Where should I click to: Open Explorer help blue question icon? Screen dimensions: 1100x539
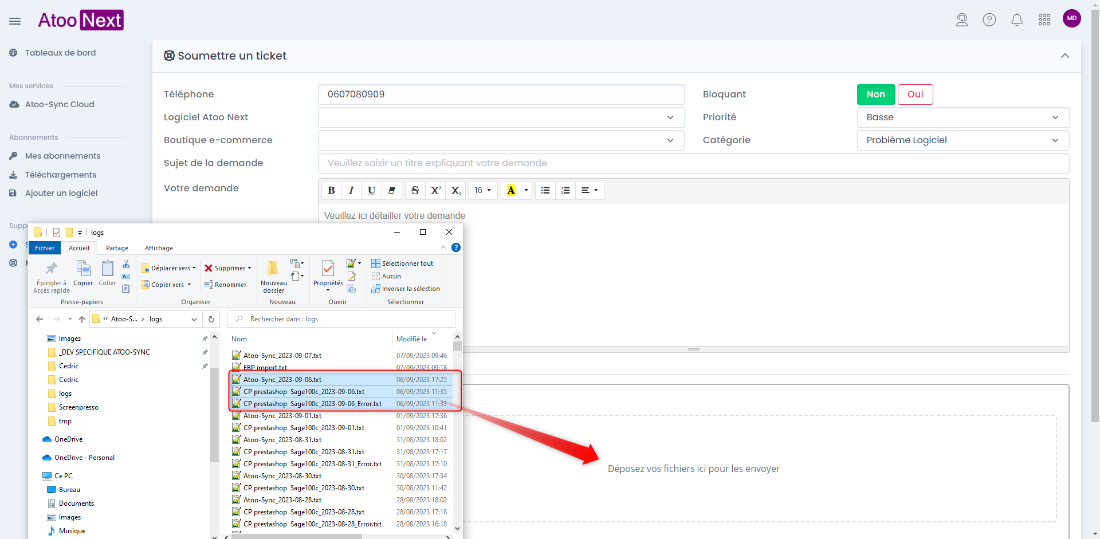(456, 248)
